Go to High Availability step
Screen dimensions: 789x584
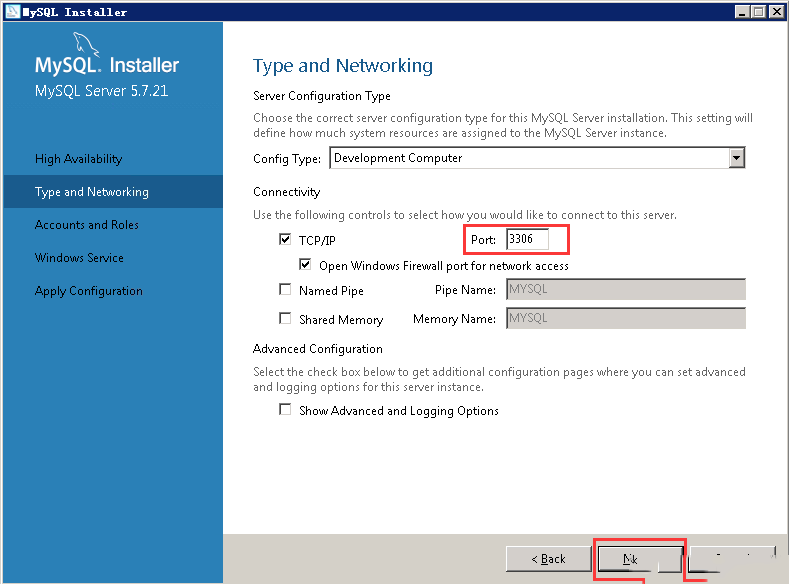click(x=78, y=159)
